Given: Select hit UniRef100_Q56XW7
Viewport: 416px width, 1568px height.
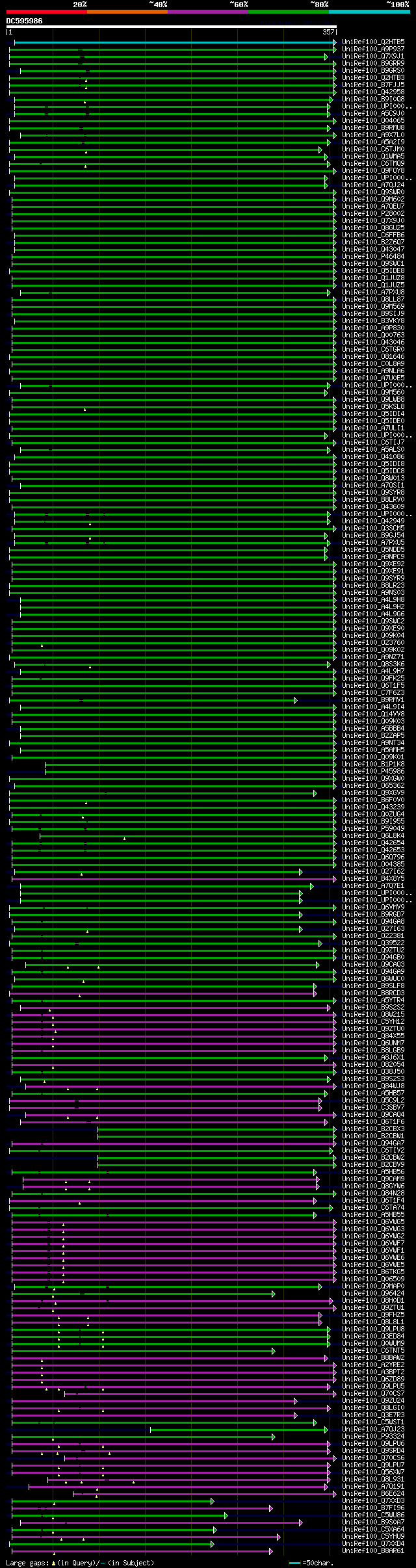Looking at the screenshot, I should [x=373, y=1472].
